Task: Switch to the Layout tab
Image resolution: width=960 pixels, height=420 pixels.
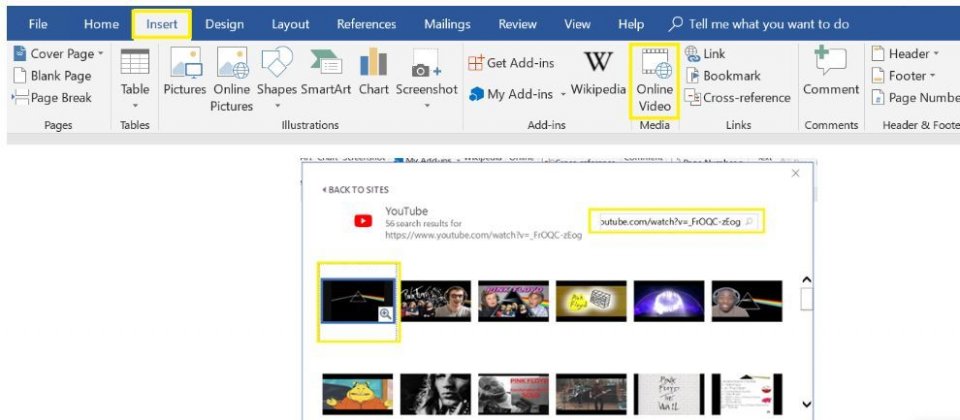Action: coord(290,24)
